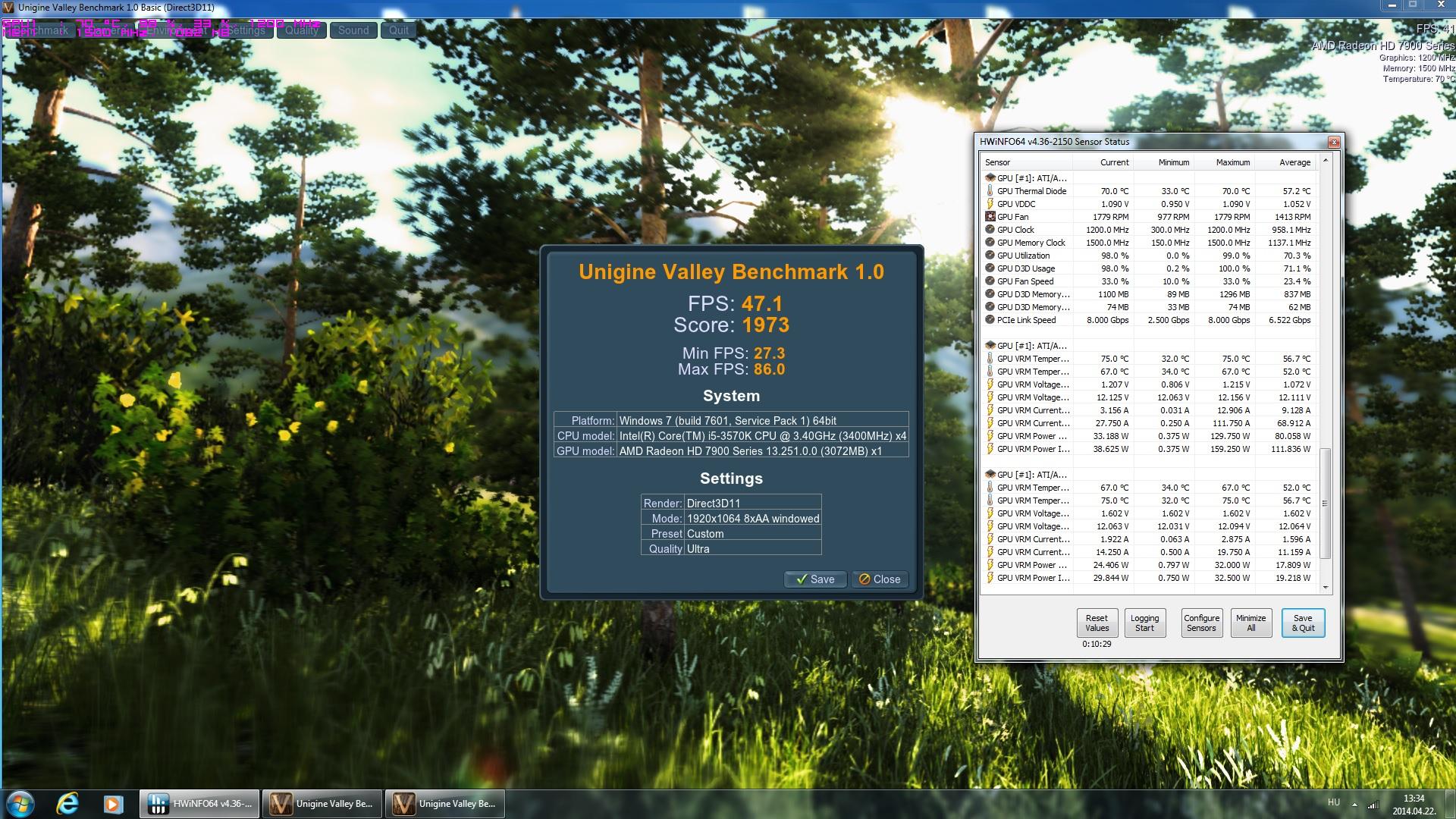Viewport: 1456px width, 819px height.
Task: Click the icon of the 3.156 A VRM Current row
Action: click(x=990, y=410)
